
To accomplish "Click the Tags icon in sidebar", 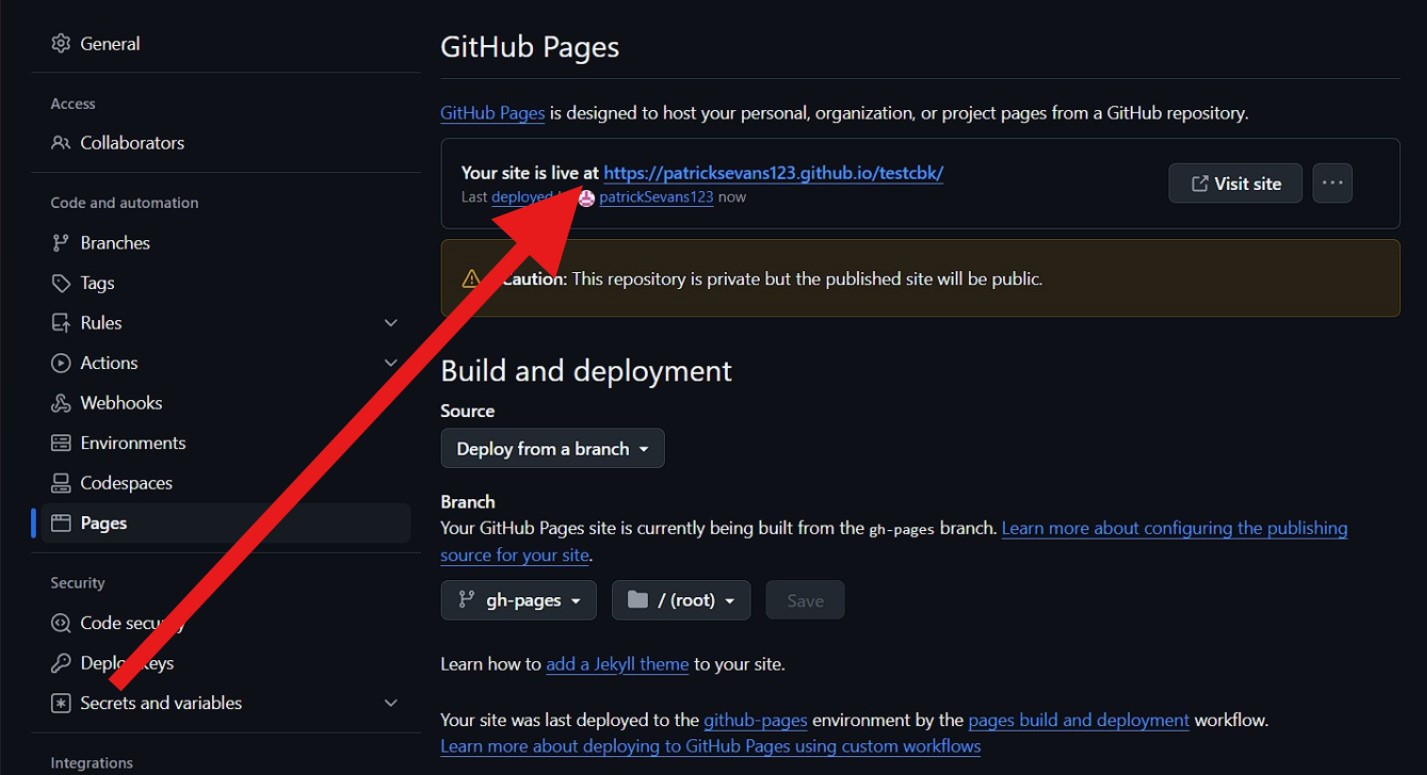I will point(61,283).
